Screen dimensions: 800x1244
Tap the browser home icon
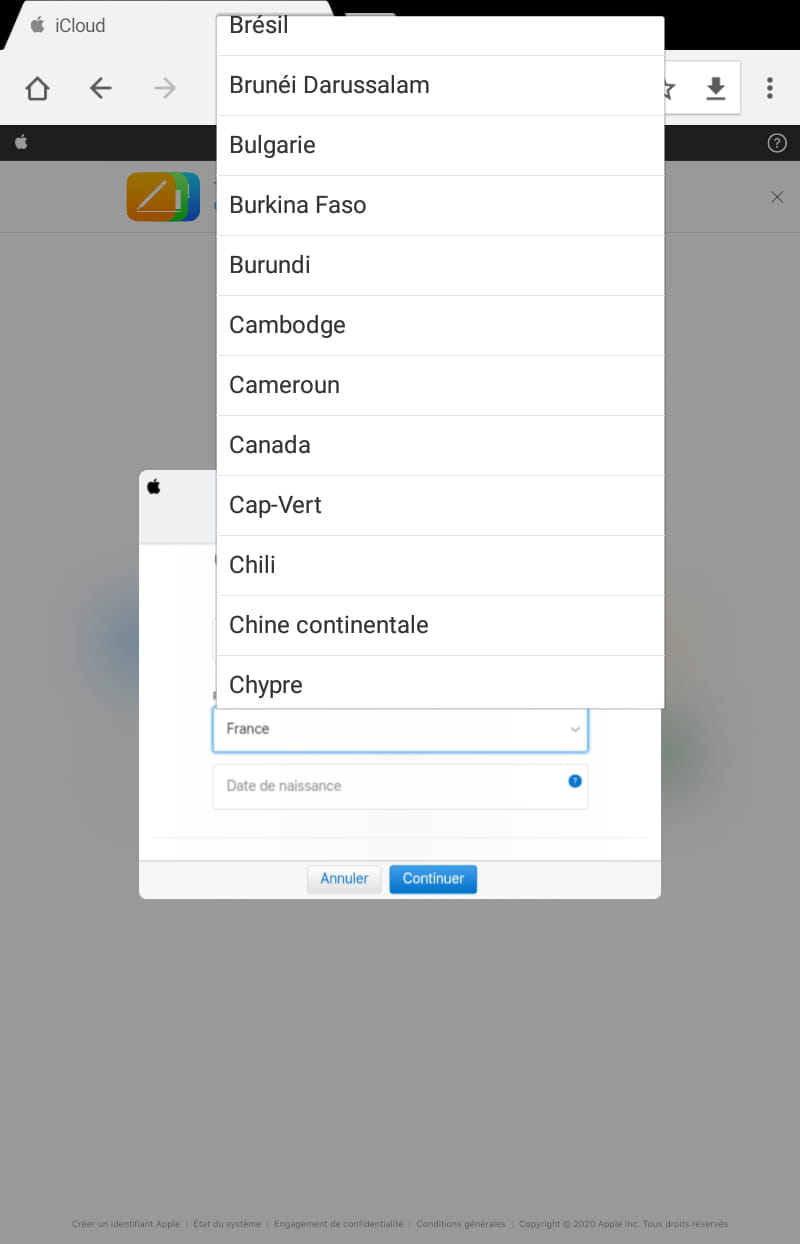(x=37, y=88)
